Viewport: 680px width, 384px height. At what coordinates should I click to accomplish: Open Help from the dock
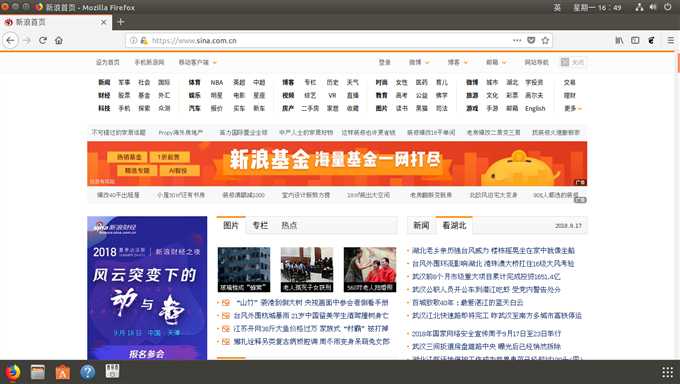click(x=88, y=372)
